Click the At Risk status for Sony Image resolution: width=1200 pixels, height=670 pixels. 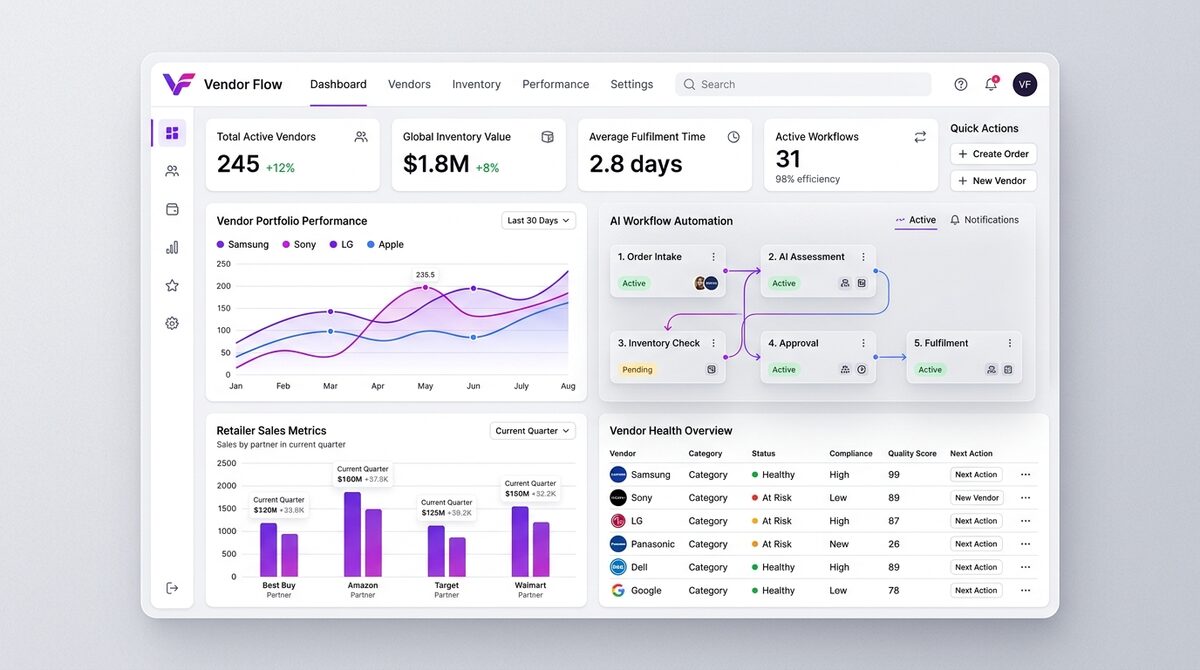(772, 498)
